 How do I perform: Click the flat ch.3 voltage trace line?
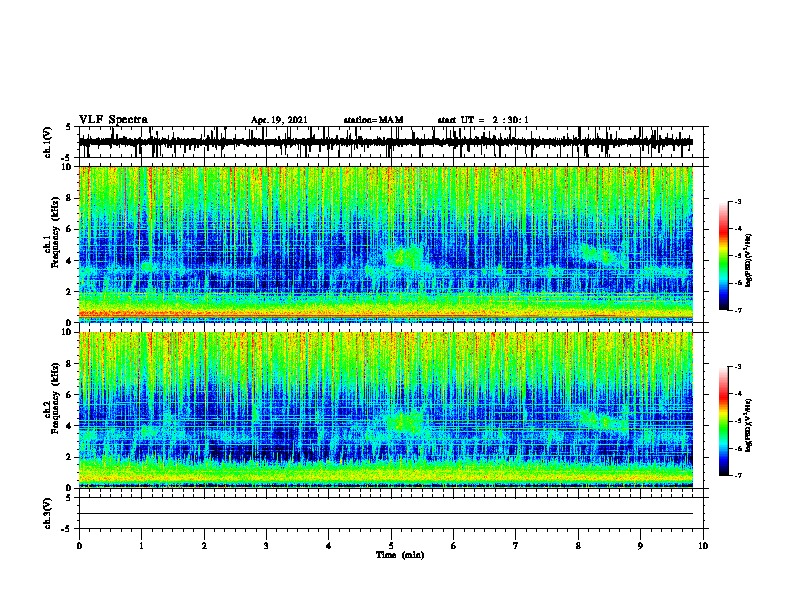385,514
